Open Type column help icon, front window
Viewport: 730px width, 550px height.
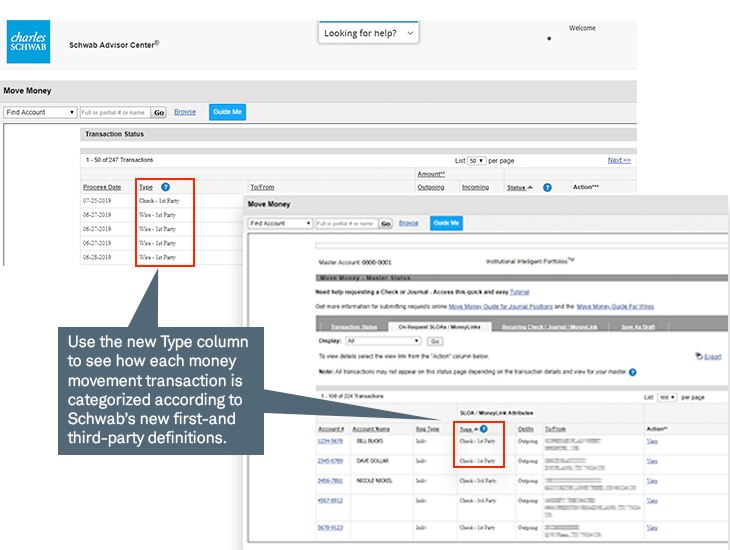[x=484, y=428]
